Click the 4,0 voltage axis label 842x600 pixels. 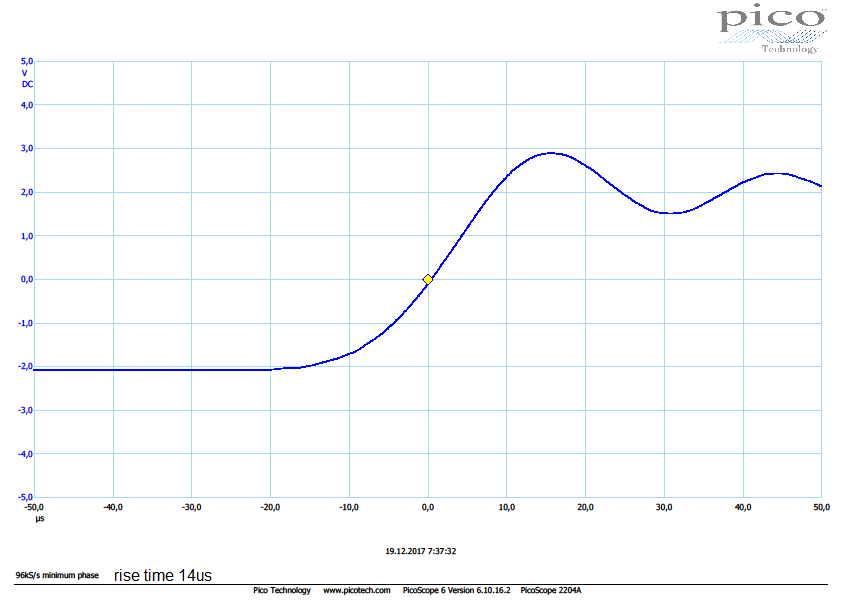click(x=27, y=105)
